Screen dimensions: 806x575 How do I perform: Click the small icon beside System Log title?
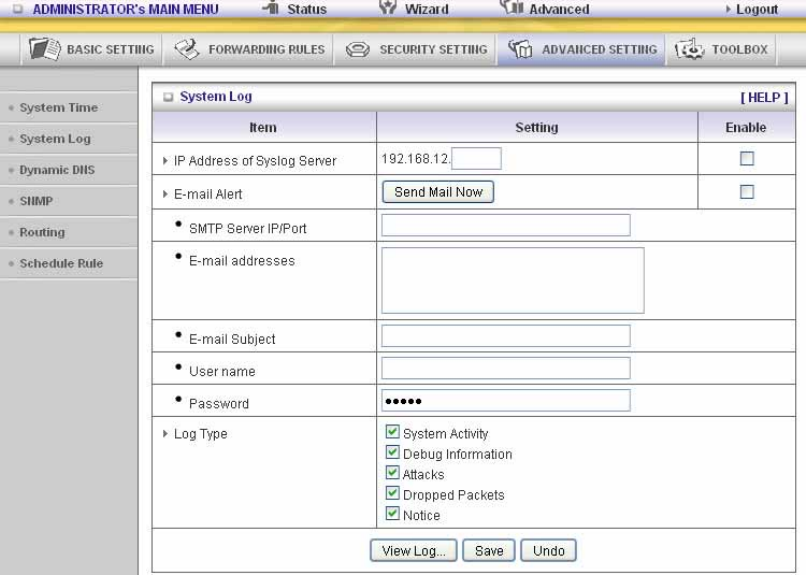coord(168,97)
